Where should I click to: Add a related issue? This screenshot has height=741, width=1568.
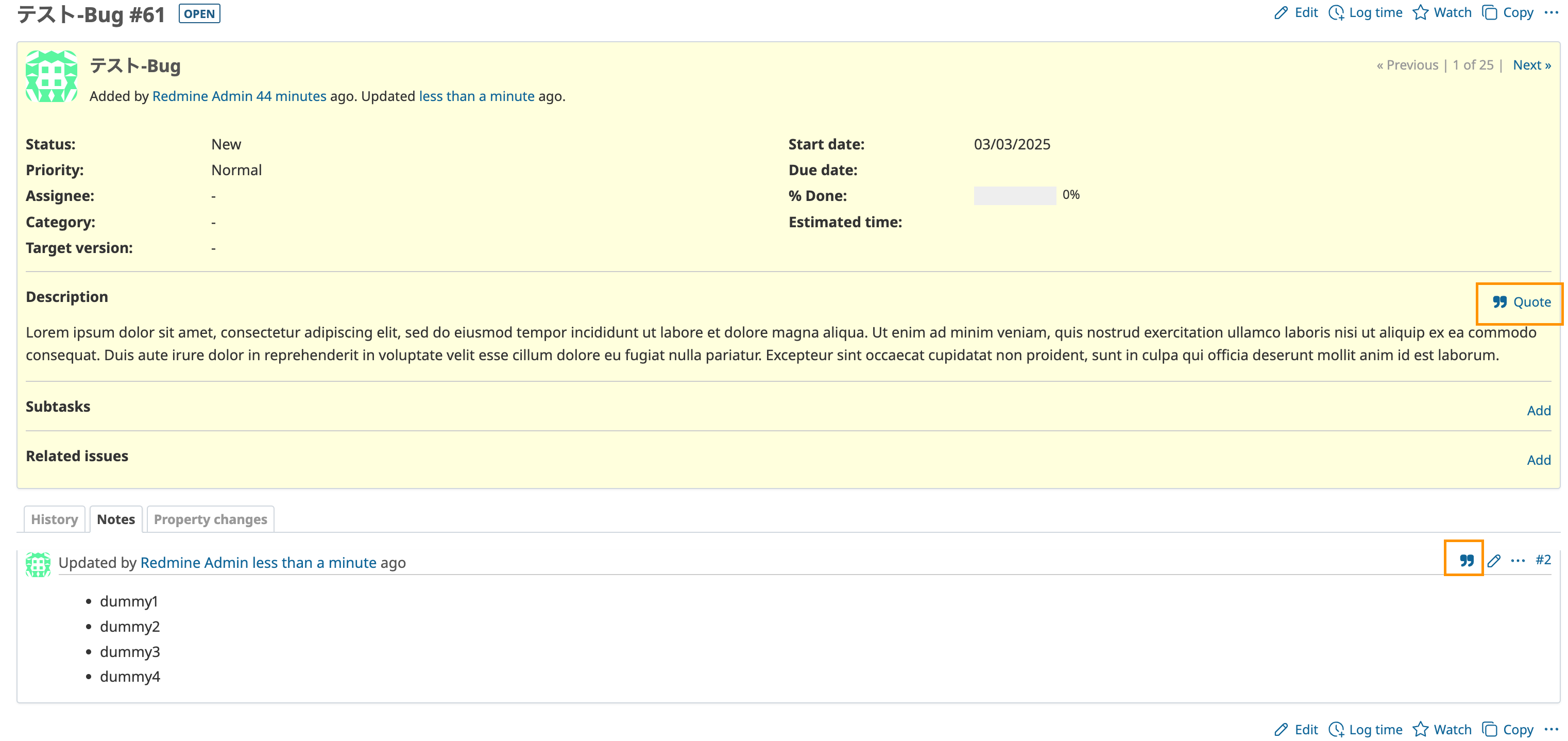[1538, 460]
